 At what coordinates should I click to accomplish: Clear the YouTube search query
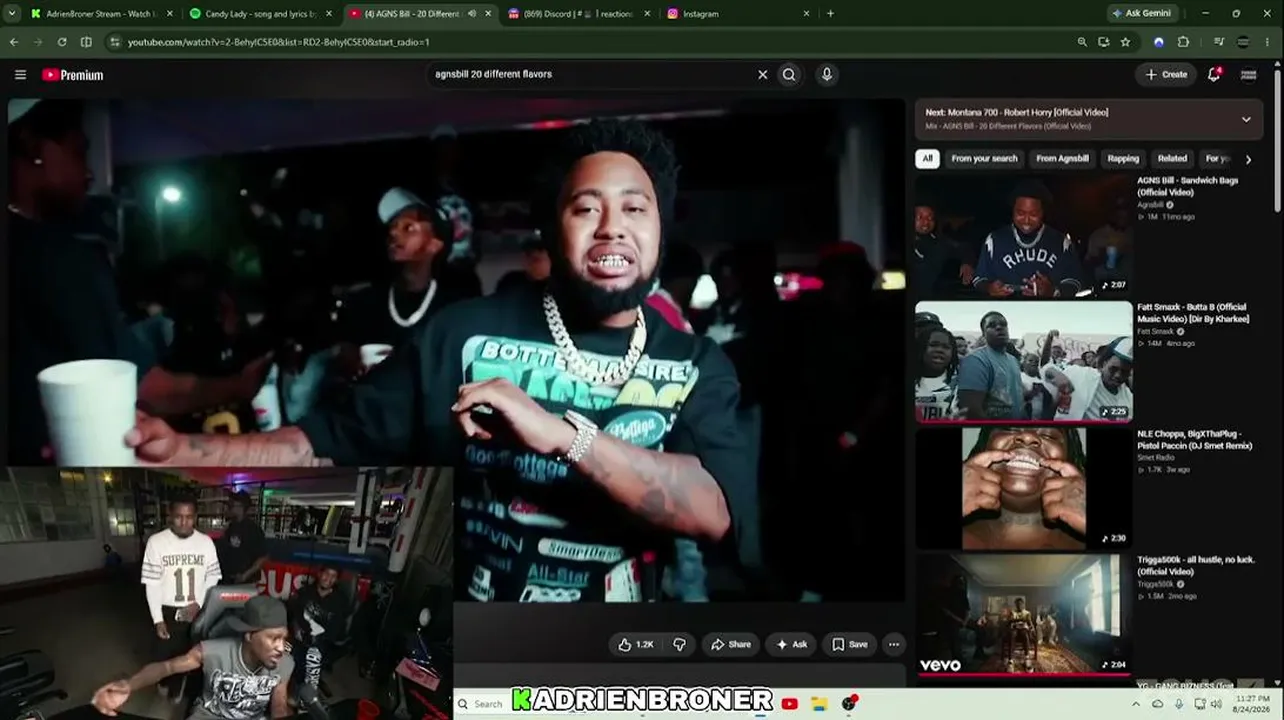[762, 74]
